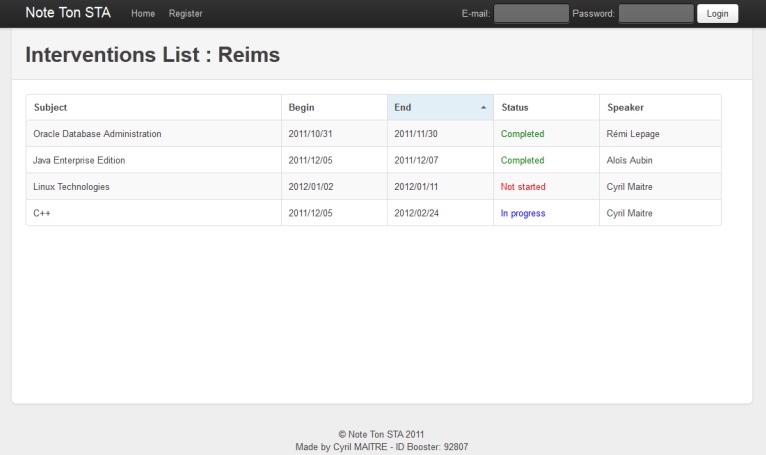Click the © Note Ton STA 2011 footer
Image resolution: width=766 pixels, height=455 pixels.
pyautogui.click(x=382, y=434)
